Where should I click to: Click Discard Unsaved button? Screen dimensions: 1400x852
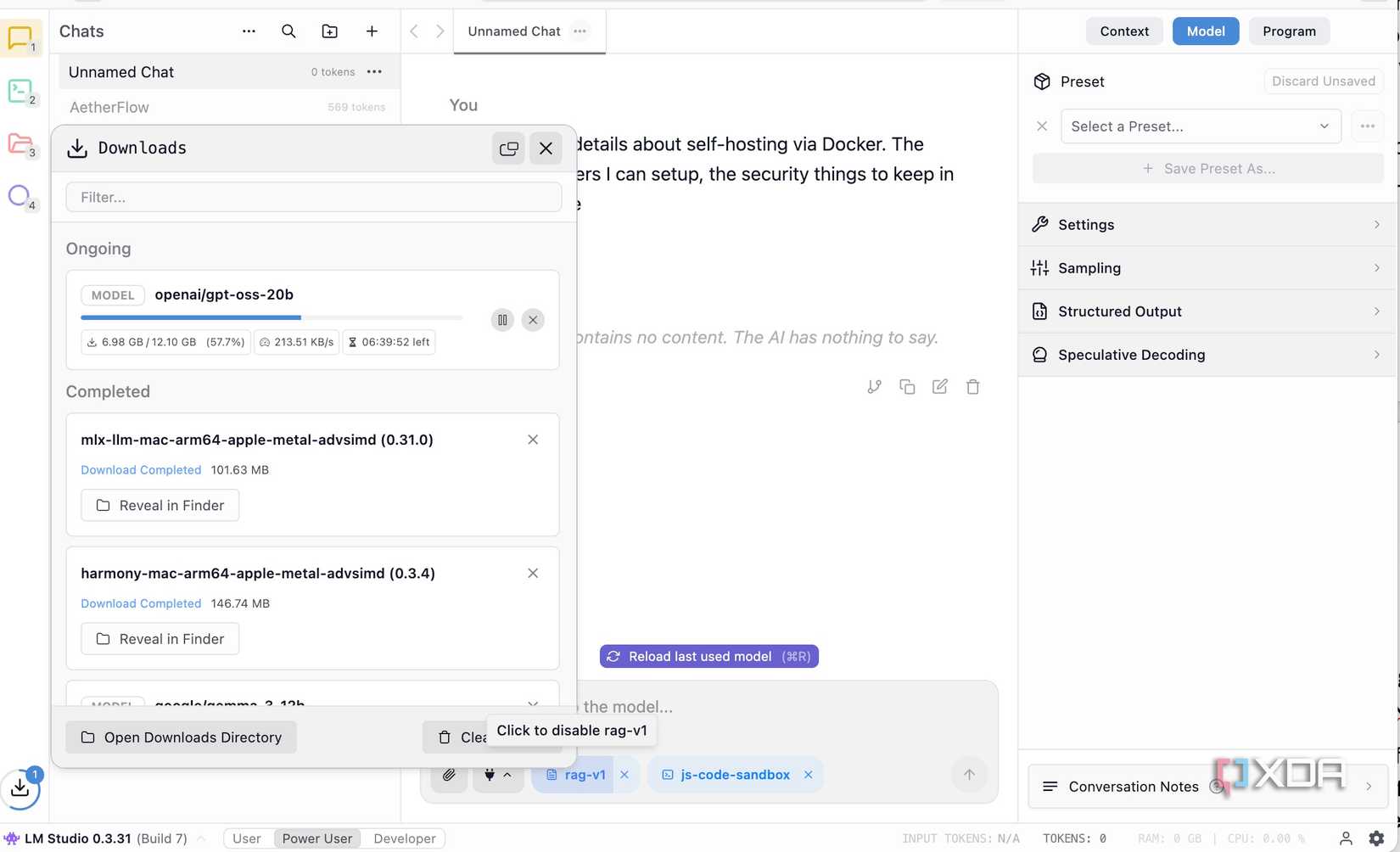[1324, 81]
